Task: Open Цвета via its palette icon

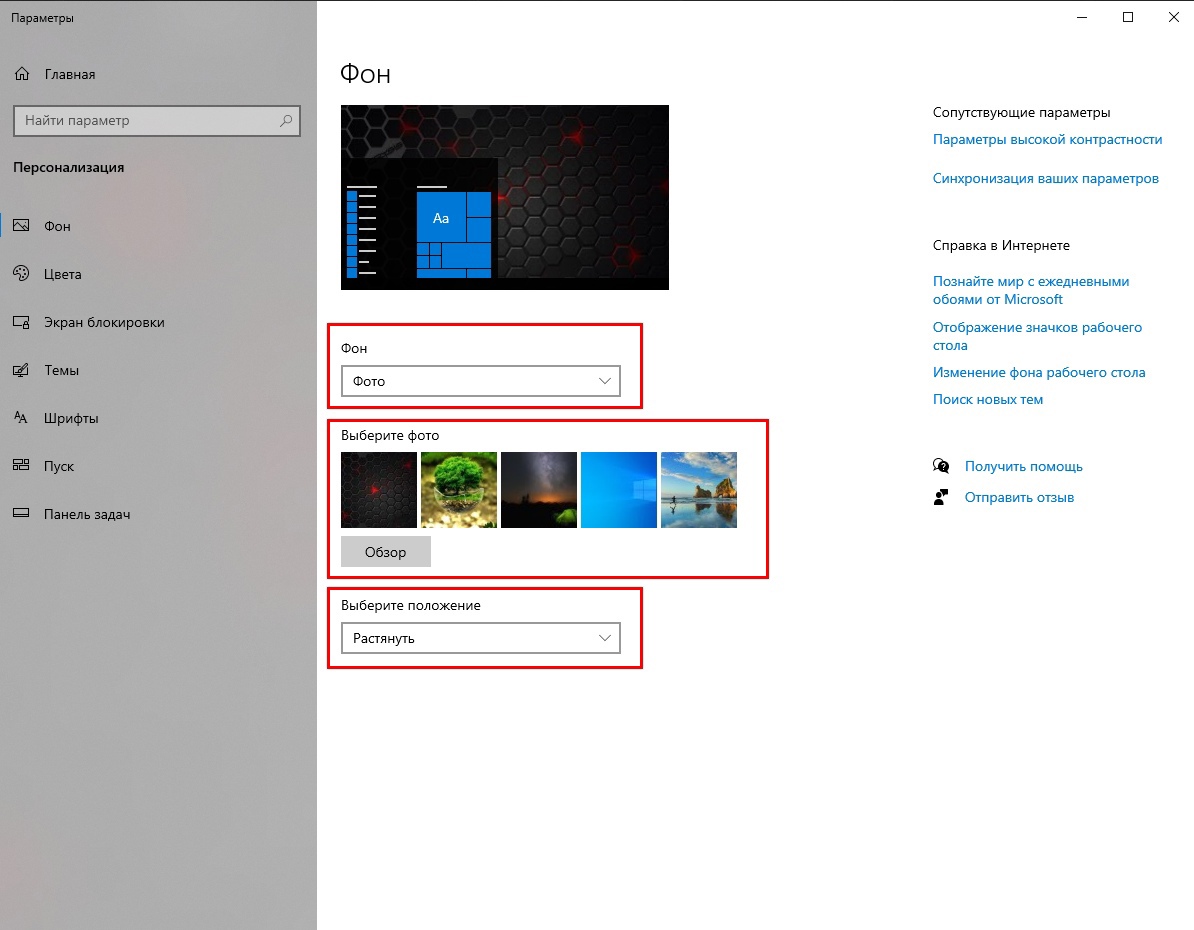Action: click(x=22, y=274)
